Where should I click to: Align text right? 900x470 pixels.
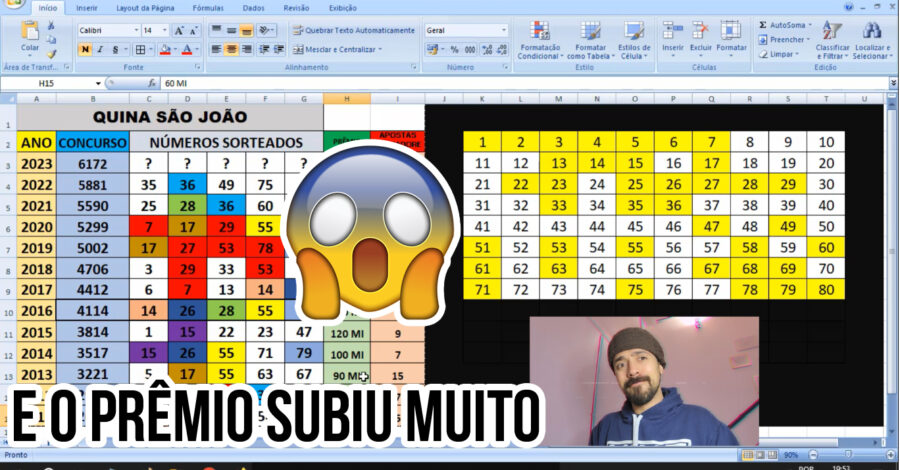tap(246, 50)
